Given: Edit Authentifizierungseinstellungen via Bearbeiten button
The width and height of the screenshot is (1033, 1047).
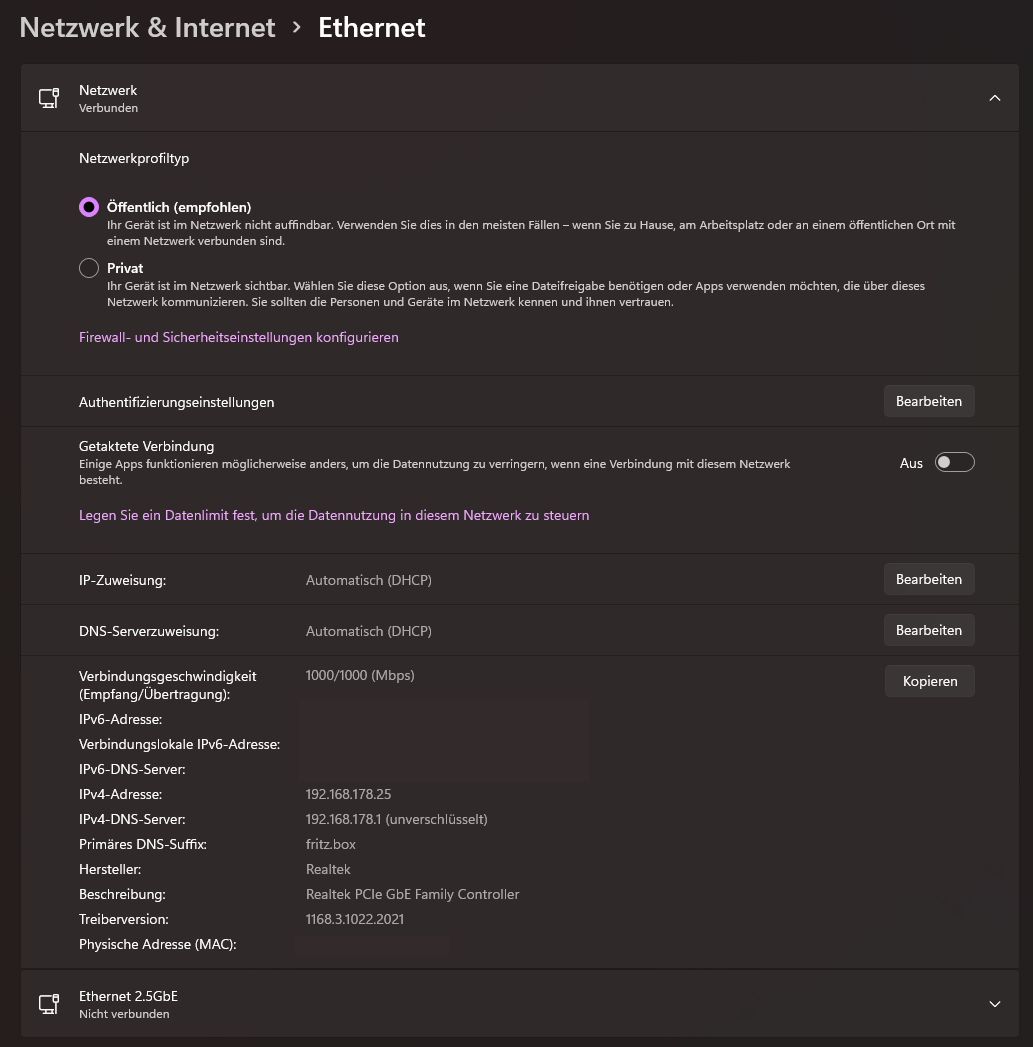Looking at the screenshot, I should pyautogui.click(x=928, y=401).
